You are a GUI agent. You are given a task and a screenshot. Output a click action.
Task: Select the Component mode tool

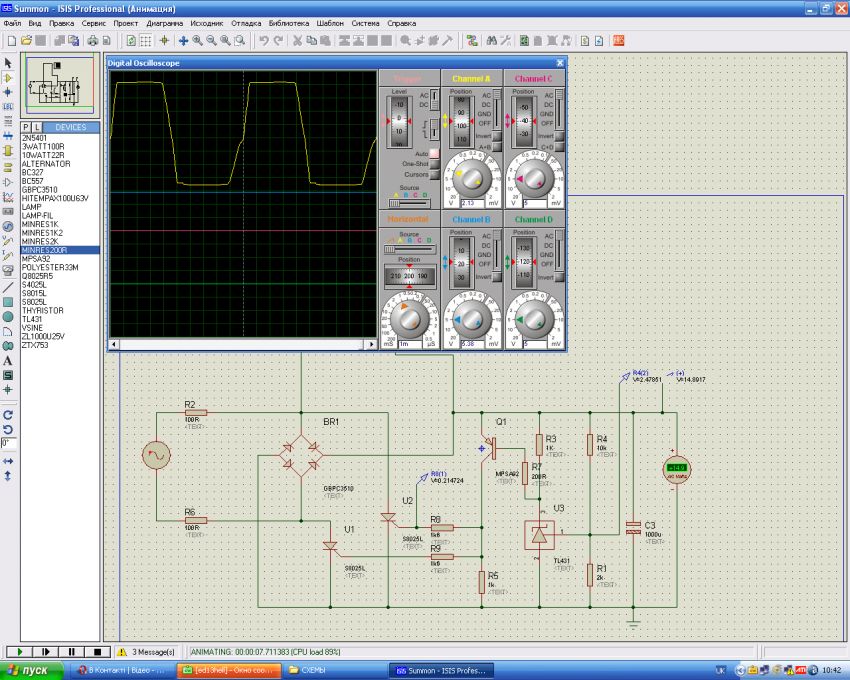pos(8,77)
